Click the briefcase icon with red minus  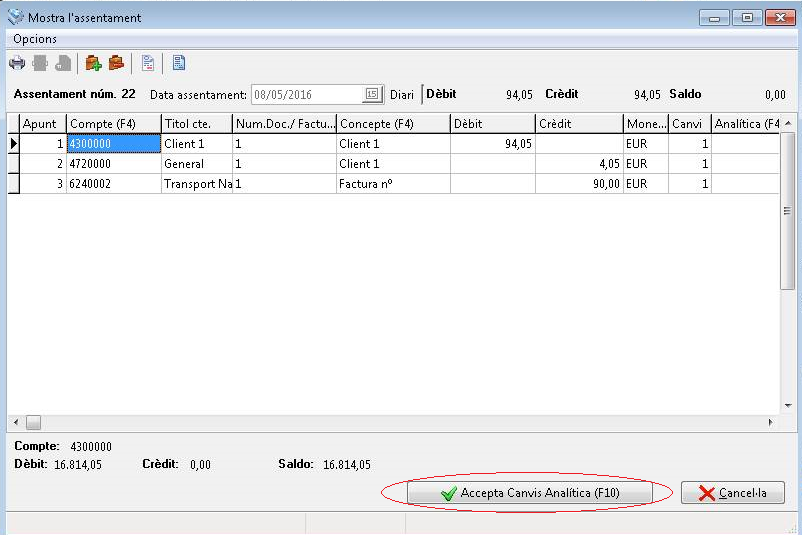click(117, 63)
